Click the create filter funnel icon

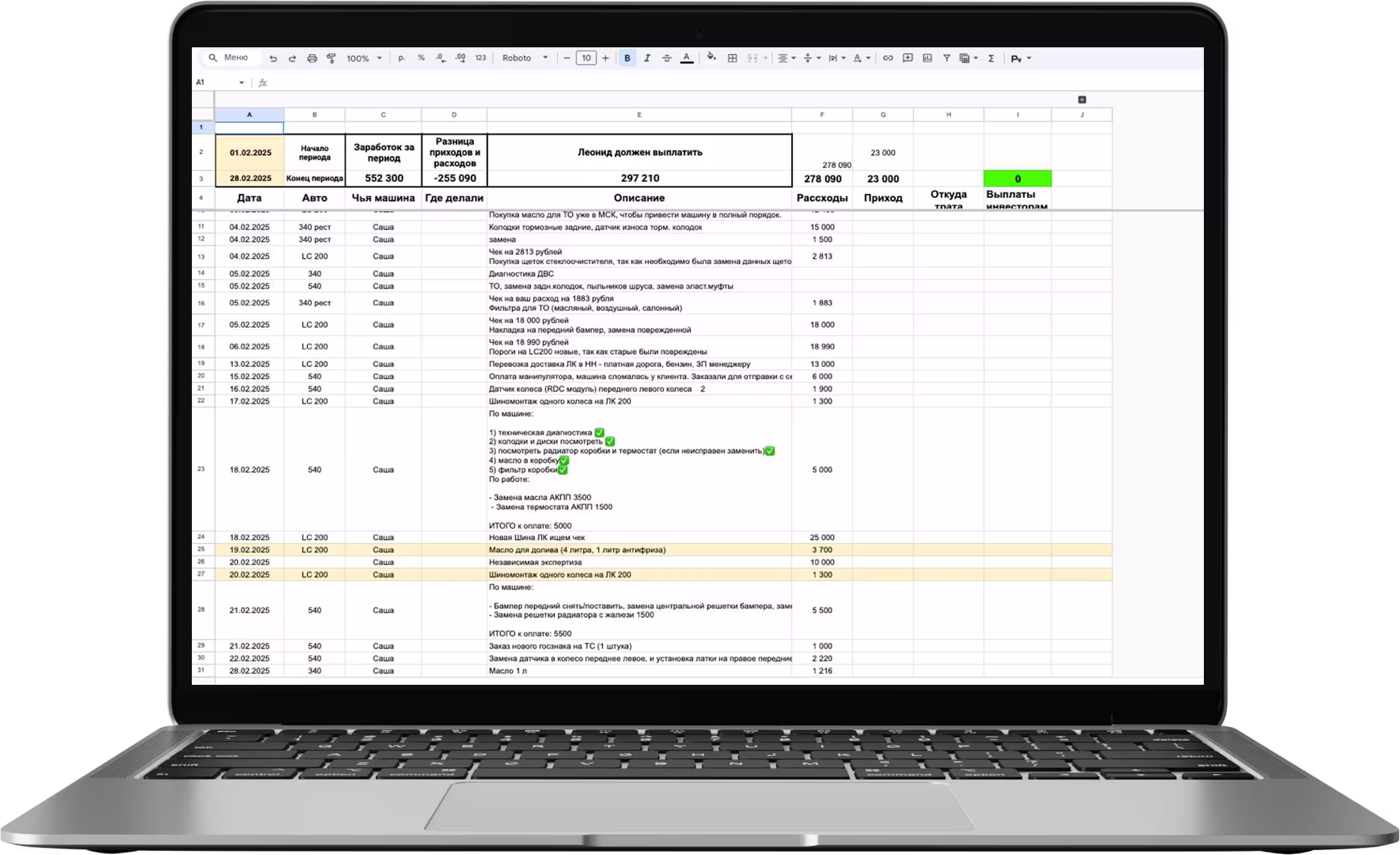tap(947, 58)
